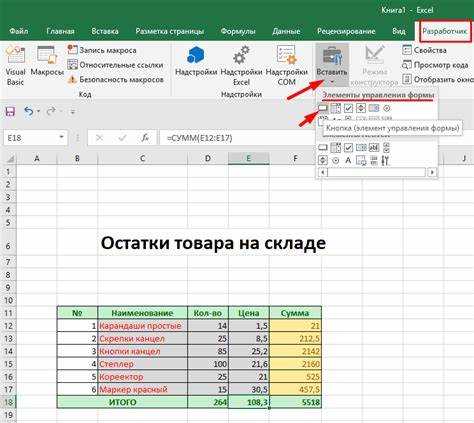This screenshot has height=423, width=474.
Task: Select the Разработчик tab
Action: pyautogui.click(x=445, y=31)
